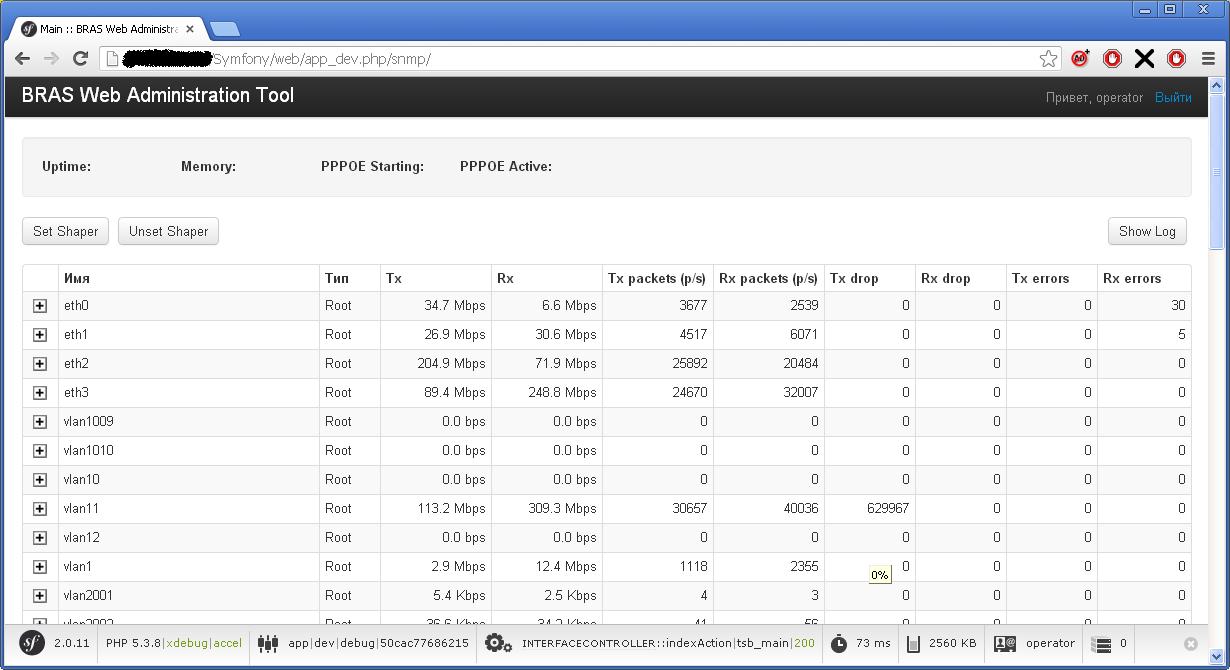Click the Uptime label
Image resolution: width=1230 pixels, height=670 pixels.
pos(66,167)
